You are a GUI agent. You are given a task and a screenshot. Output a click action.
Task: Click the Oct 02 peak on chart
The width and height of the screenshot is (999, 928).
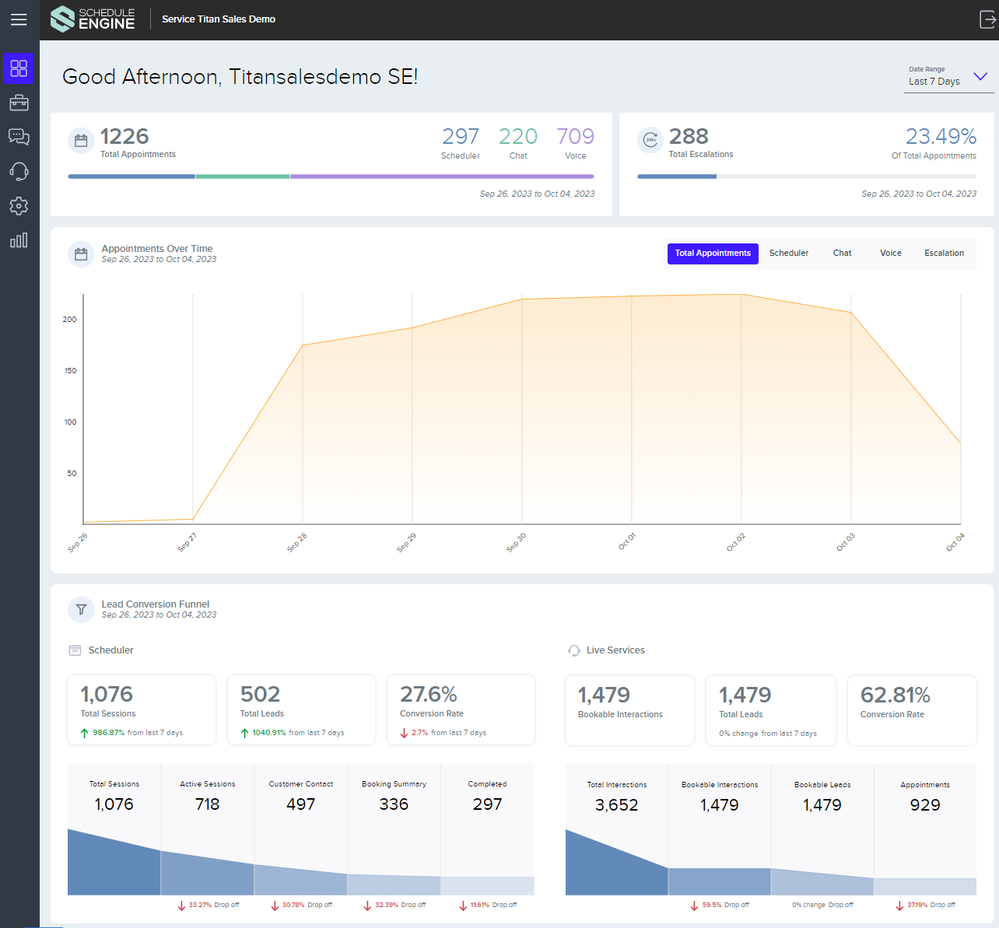pyautogui.click(x=741, y=295)
